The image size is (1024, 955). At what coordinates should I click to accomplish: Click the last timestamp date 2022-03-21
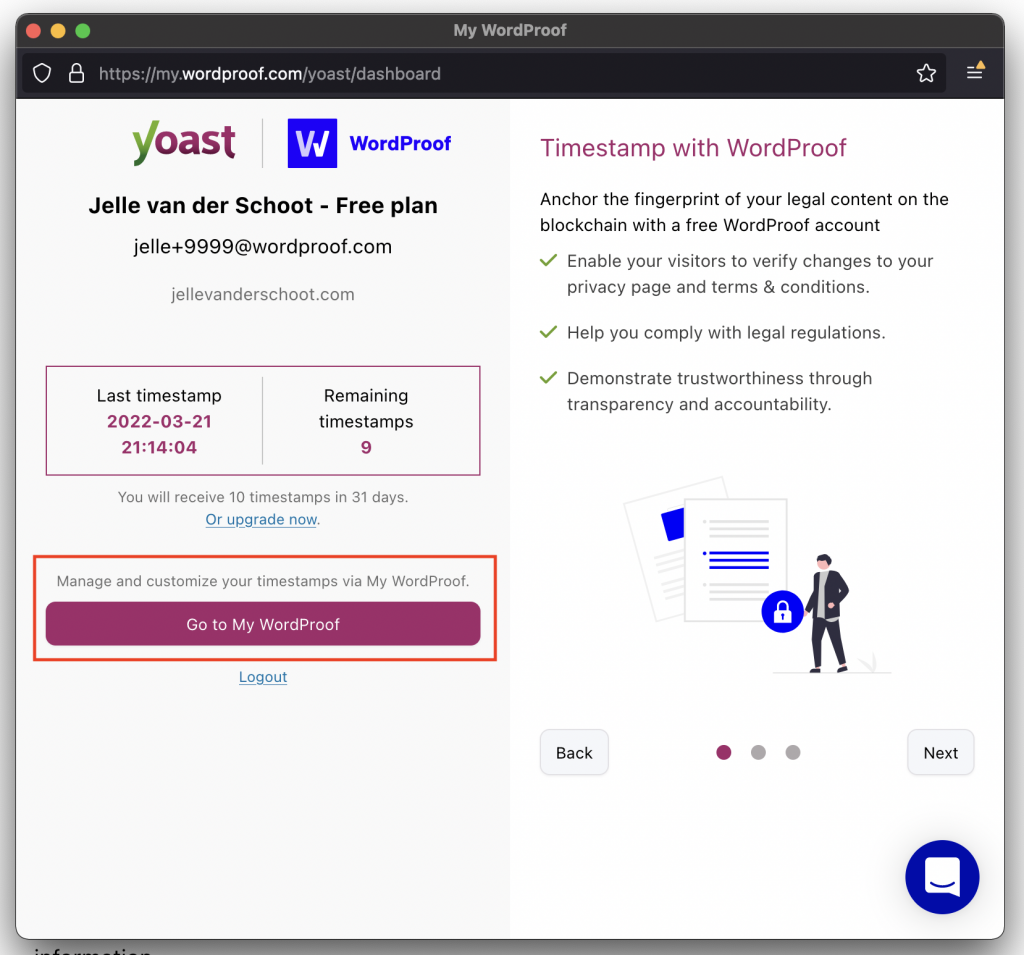[x=159, y=421]
